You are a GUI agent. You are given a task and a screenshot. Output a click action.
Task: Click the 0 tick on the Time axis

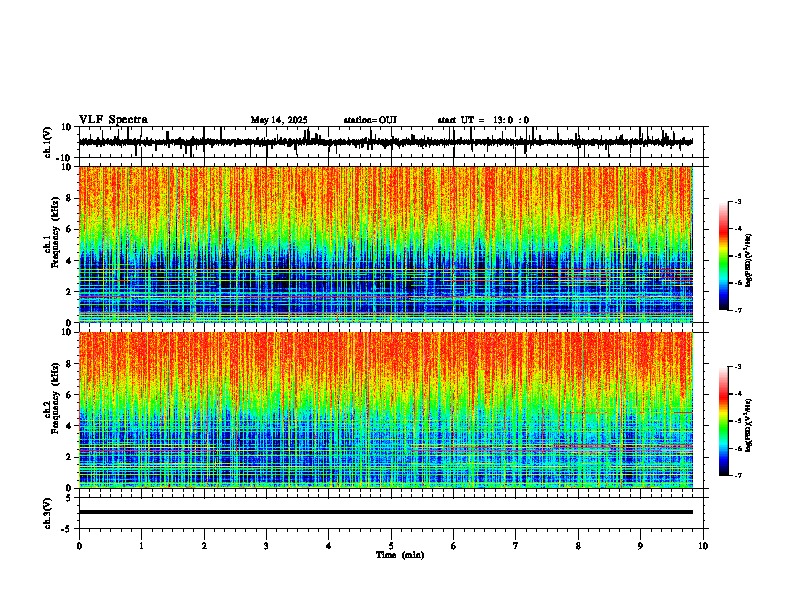(79, 546)
